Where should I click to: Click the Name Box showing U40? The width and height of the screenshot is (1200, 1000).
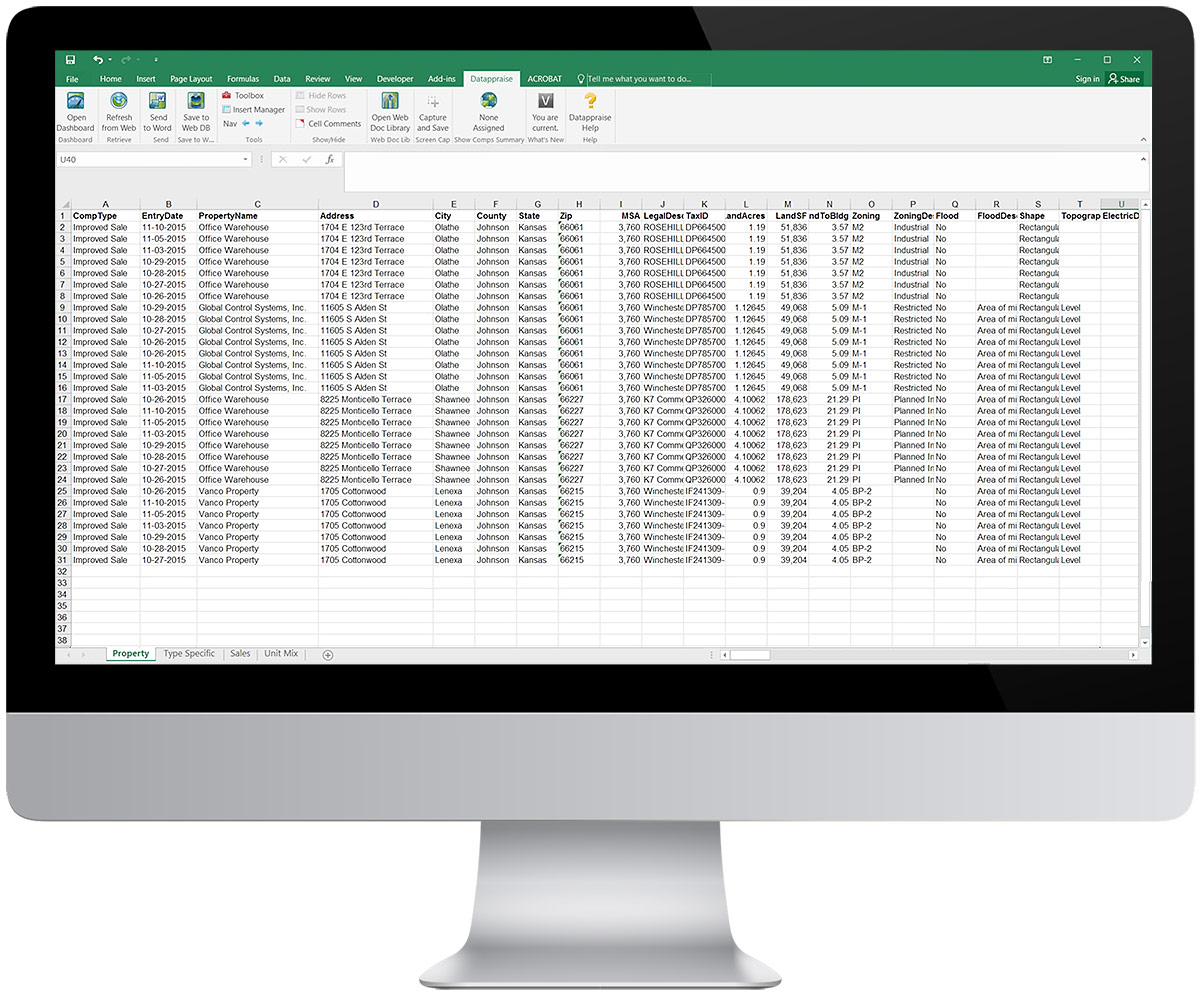click(148, 159)
